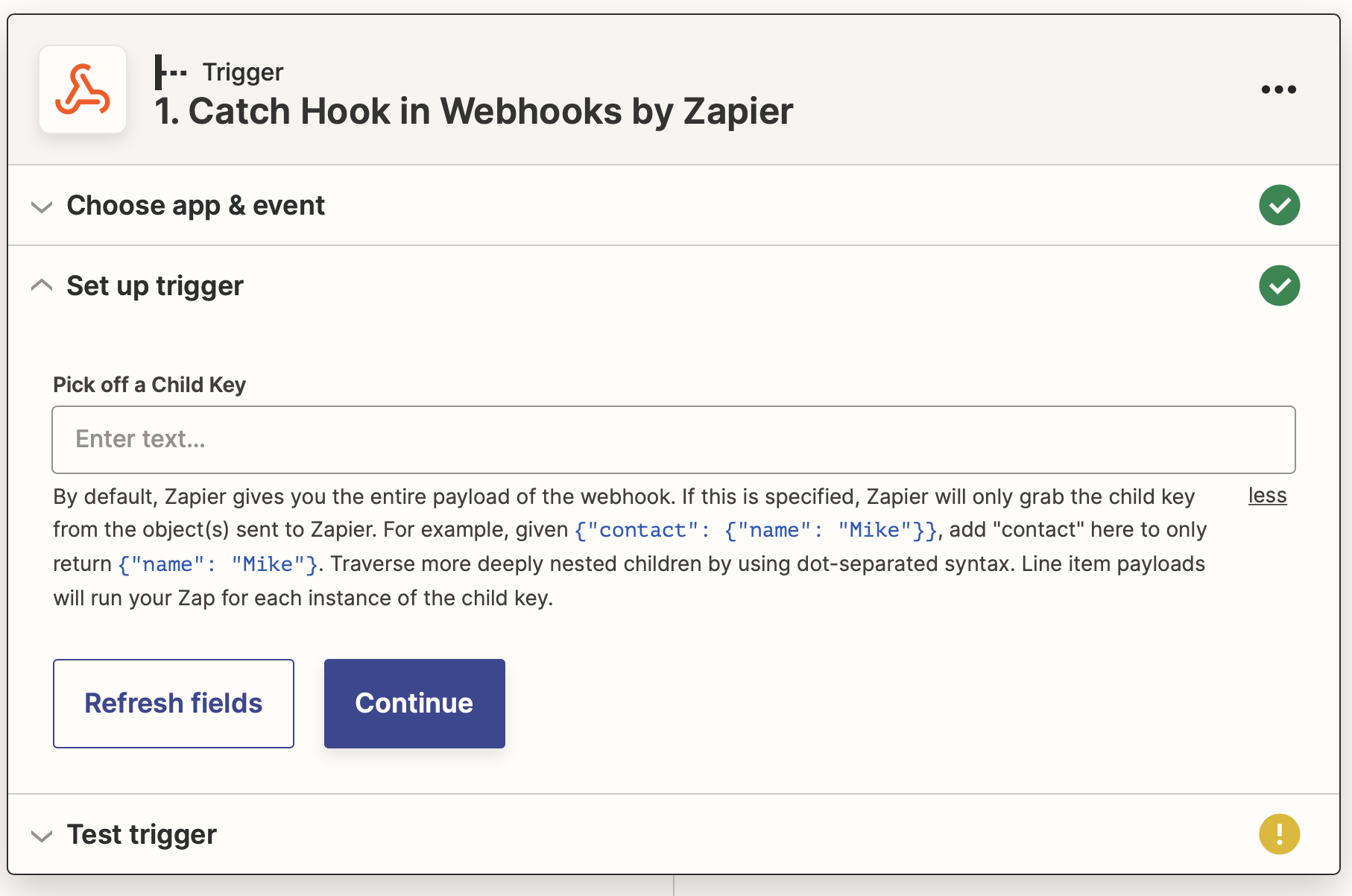
Task: Click green checkmark for Choose app & event
Action: (x=1279, y=205)
